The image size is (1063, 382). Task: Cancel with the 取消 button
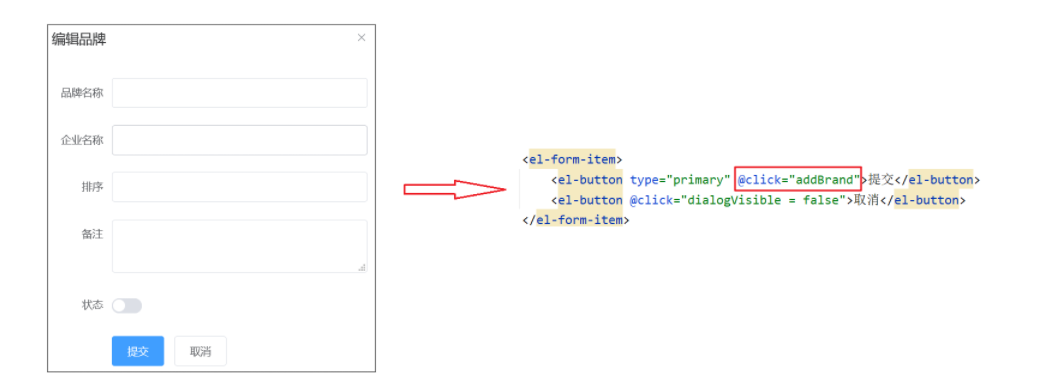pos(200,351)
